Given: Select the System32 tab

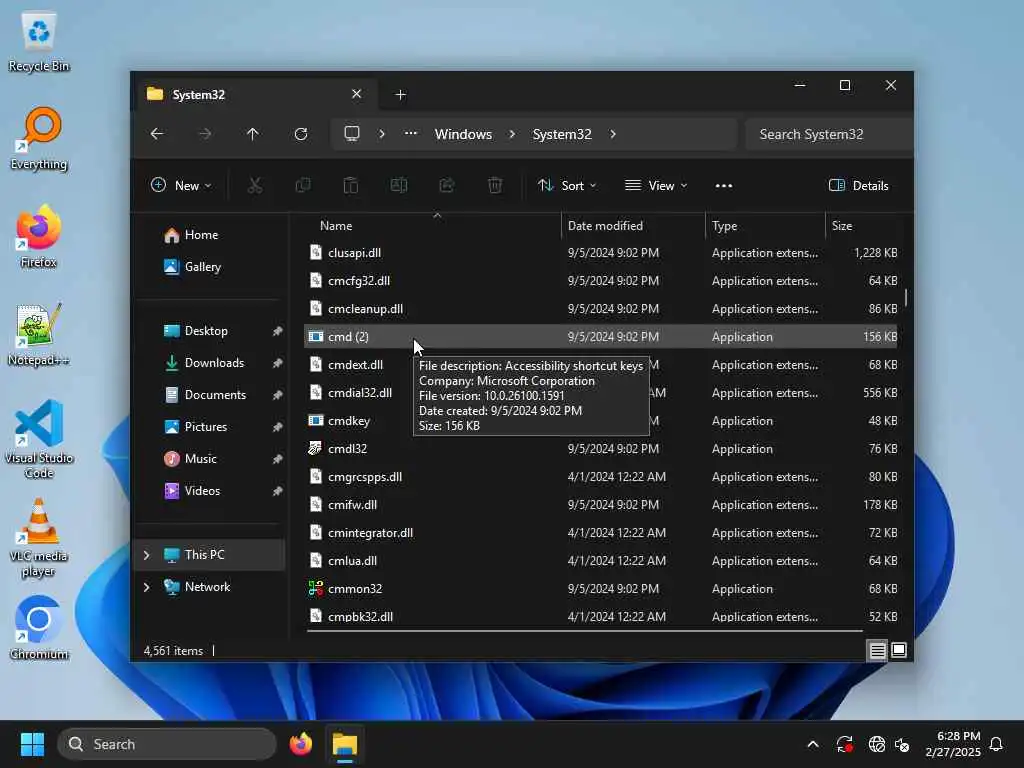Looking at the screenshot, I should (x=255, y=95).
